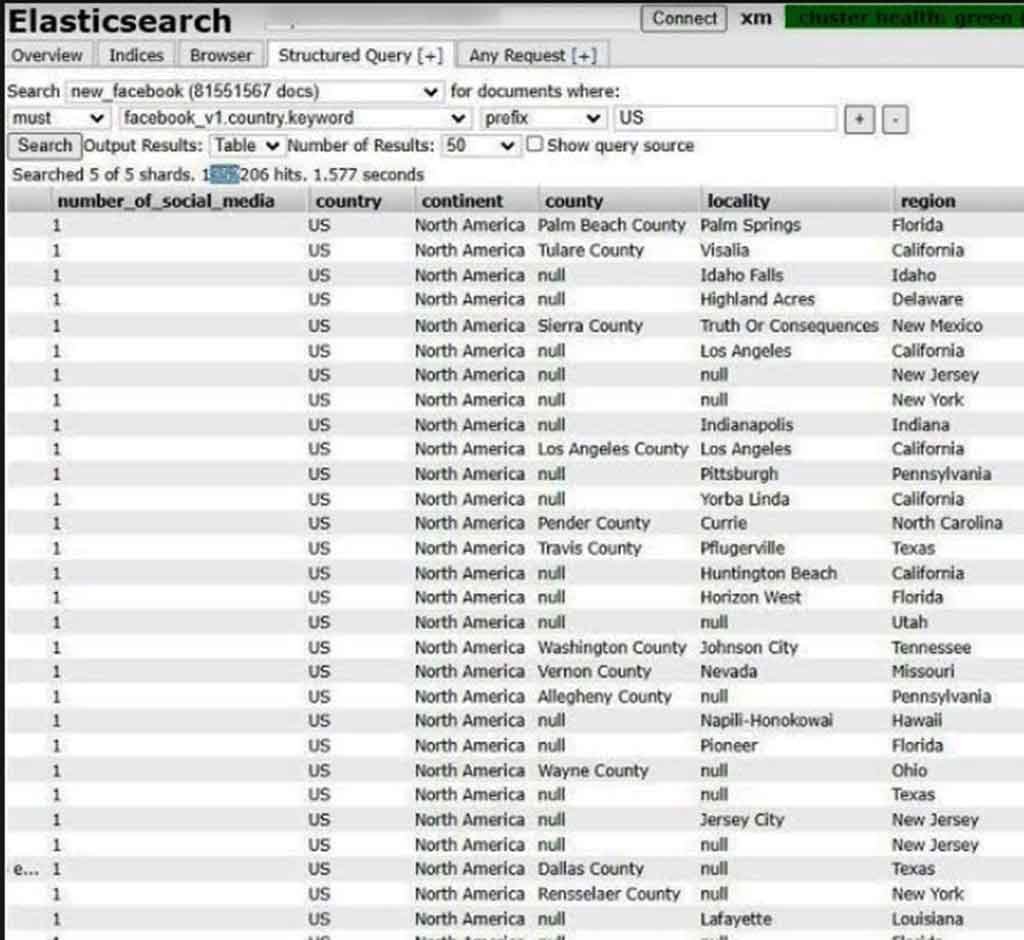Open the Browser tab
The image size is (1024, 940).
[x=221, y=56]
